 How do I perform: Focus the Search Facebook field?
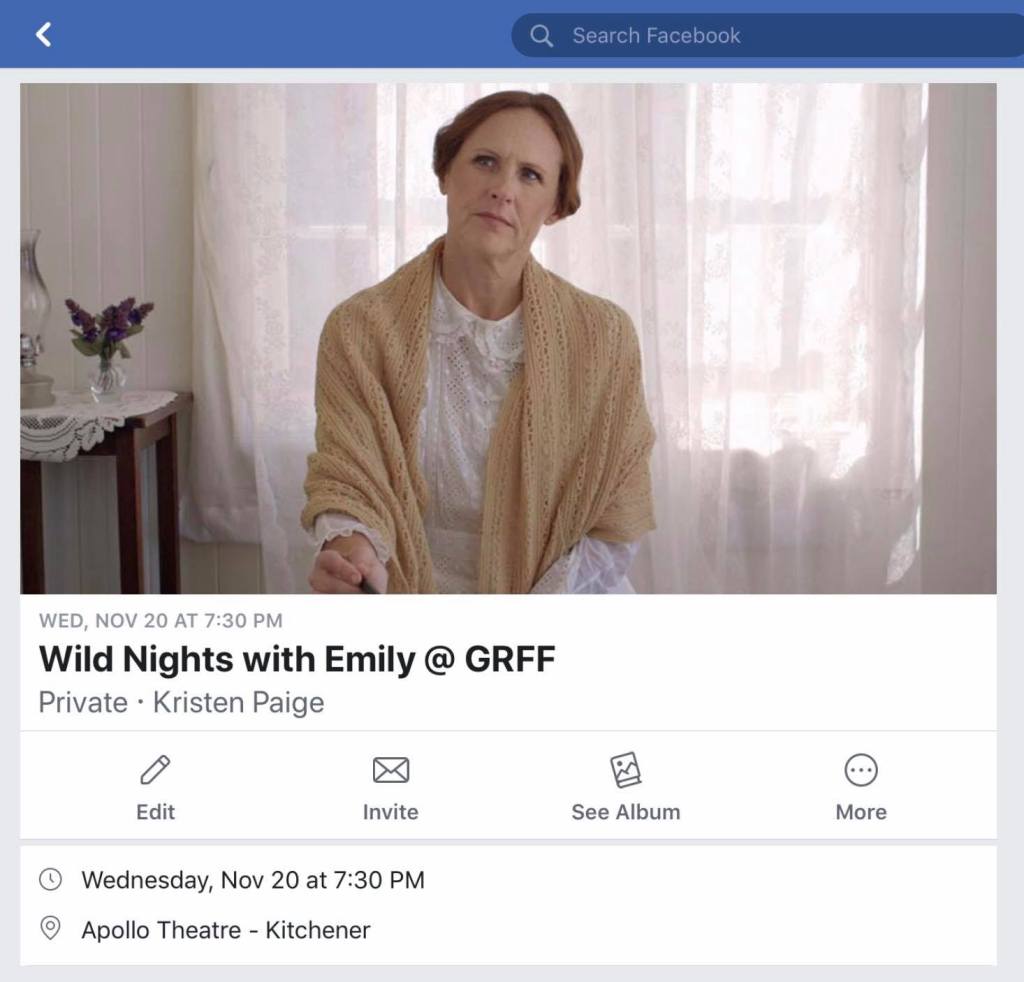[x=760, y=36]
